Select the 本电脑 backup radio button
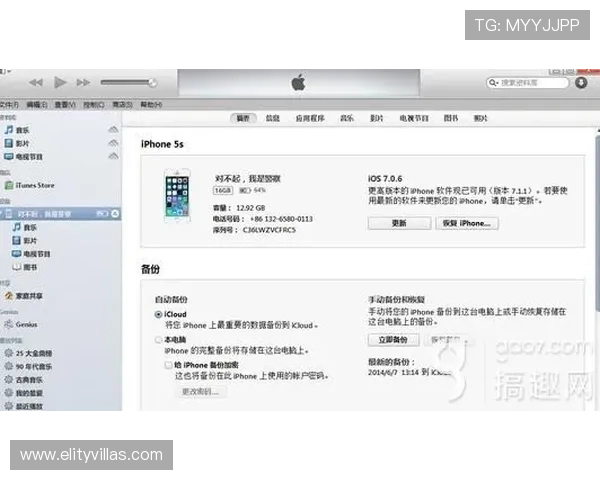 [x=158, y=340]
